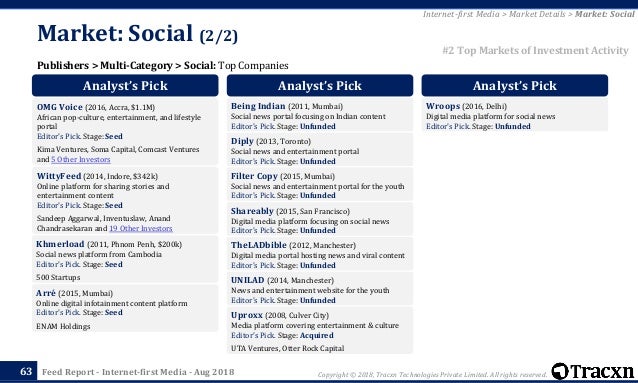This screenshot has width=638, height=383.
Task: Select the WittyFeed company name
Action: pos(59,176)
